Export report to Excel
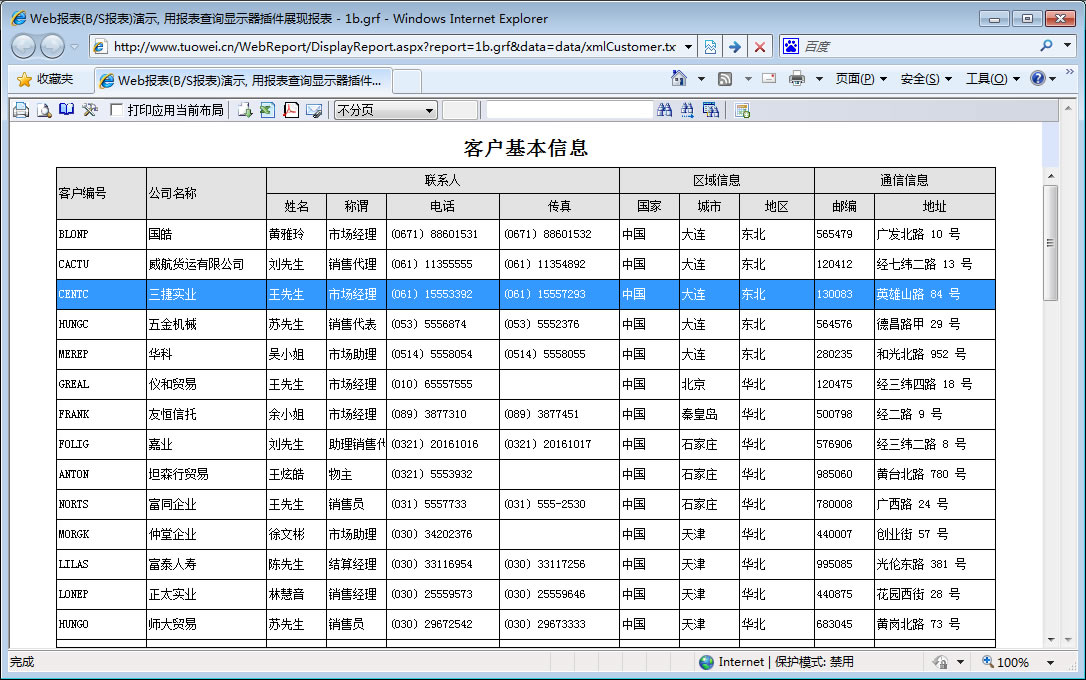Viewport: 1086px width, 680px height. coord(267,110)
